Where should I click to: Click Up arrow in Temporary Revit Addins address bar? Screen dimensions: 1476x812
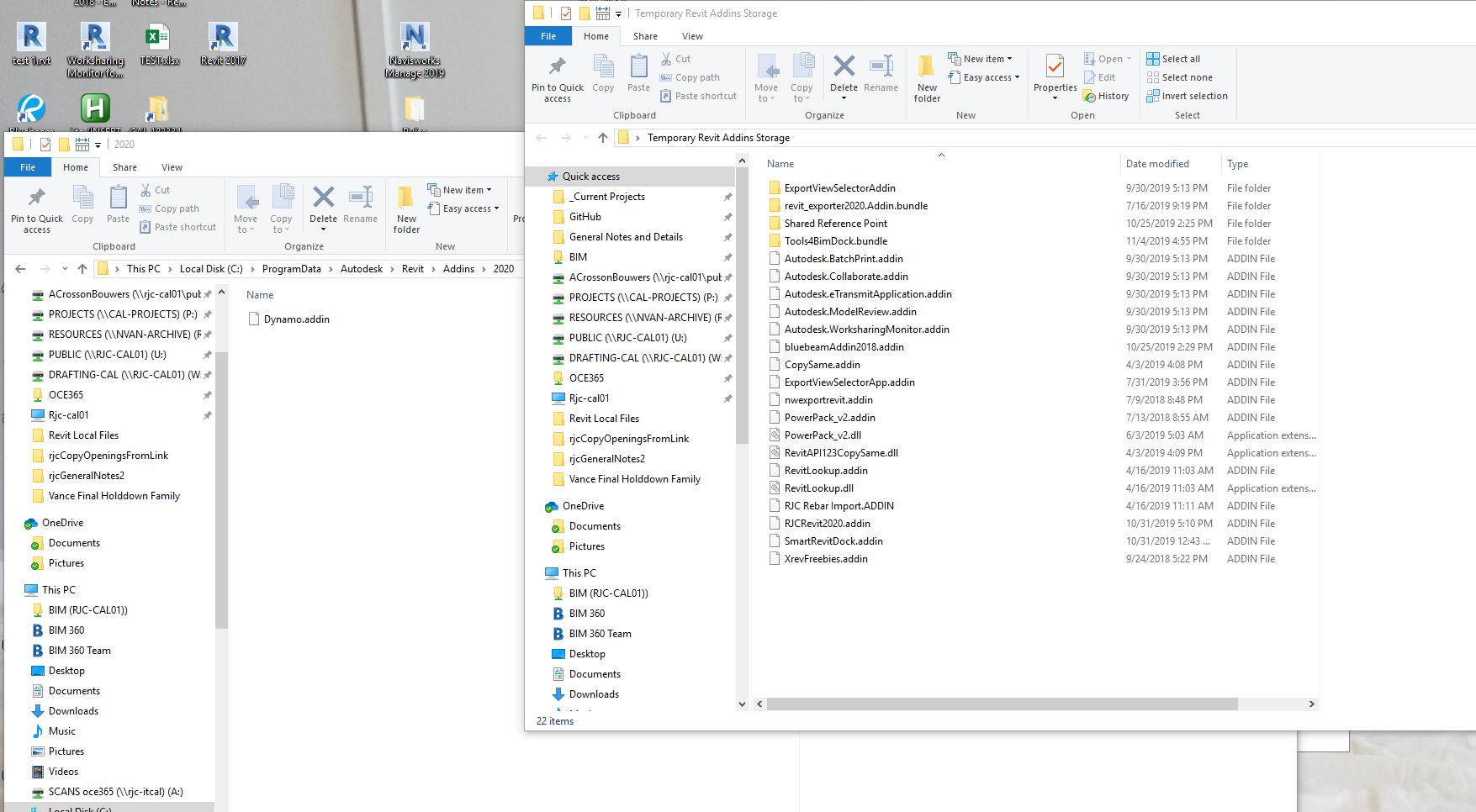[602, 138]
